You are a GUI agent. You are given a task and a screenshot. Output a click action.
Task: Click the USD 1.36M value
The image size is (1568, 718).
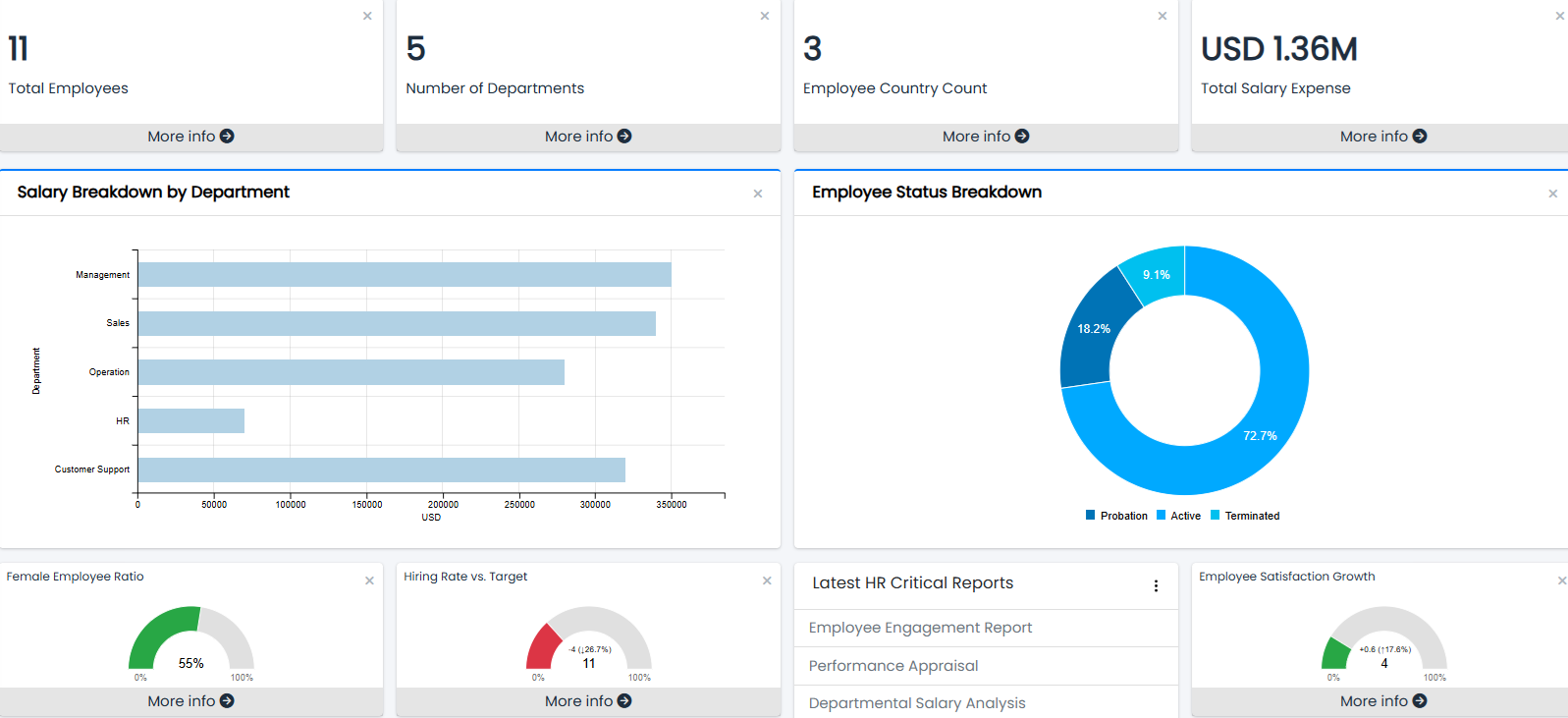point(1279,48)
